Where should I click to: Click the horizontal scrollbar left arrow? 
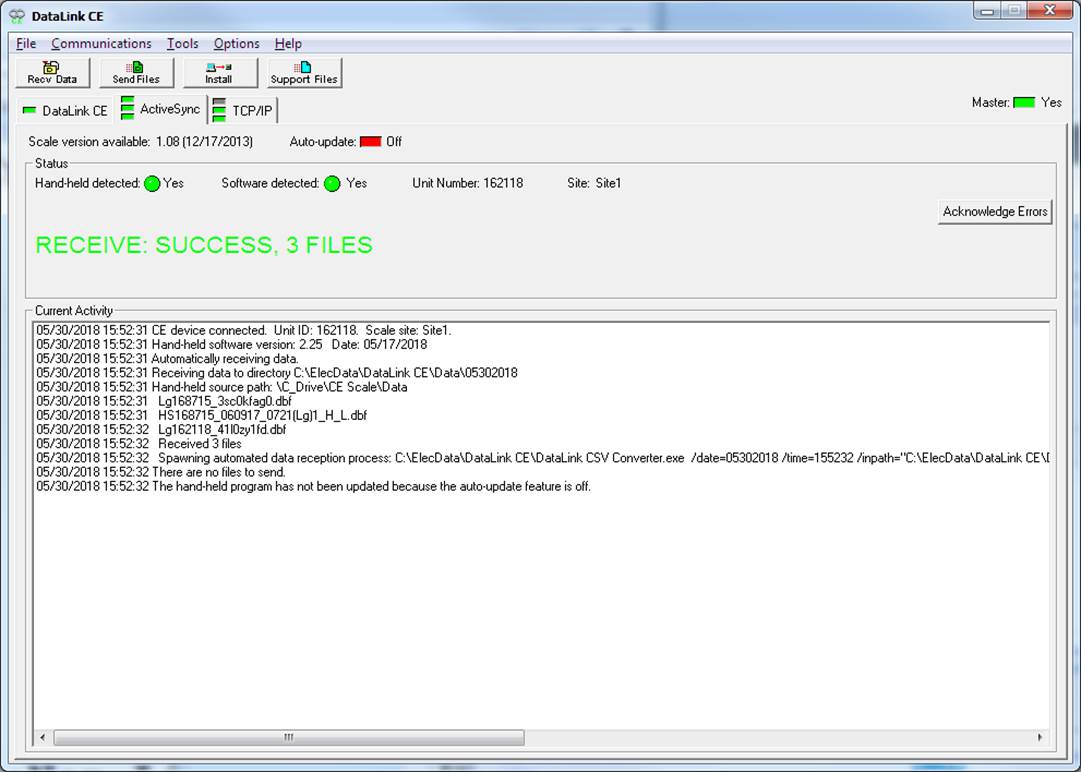pyautogui.click(x=43, y=738)
